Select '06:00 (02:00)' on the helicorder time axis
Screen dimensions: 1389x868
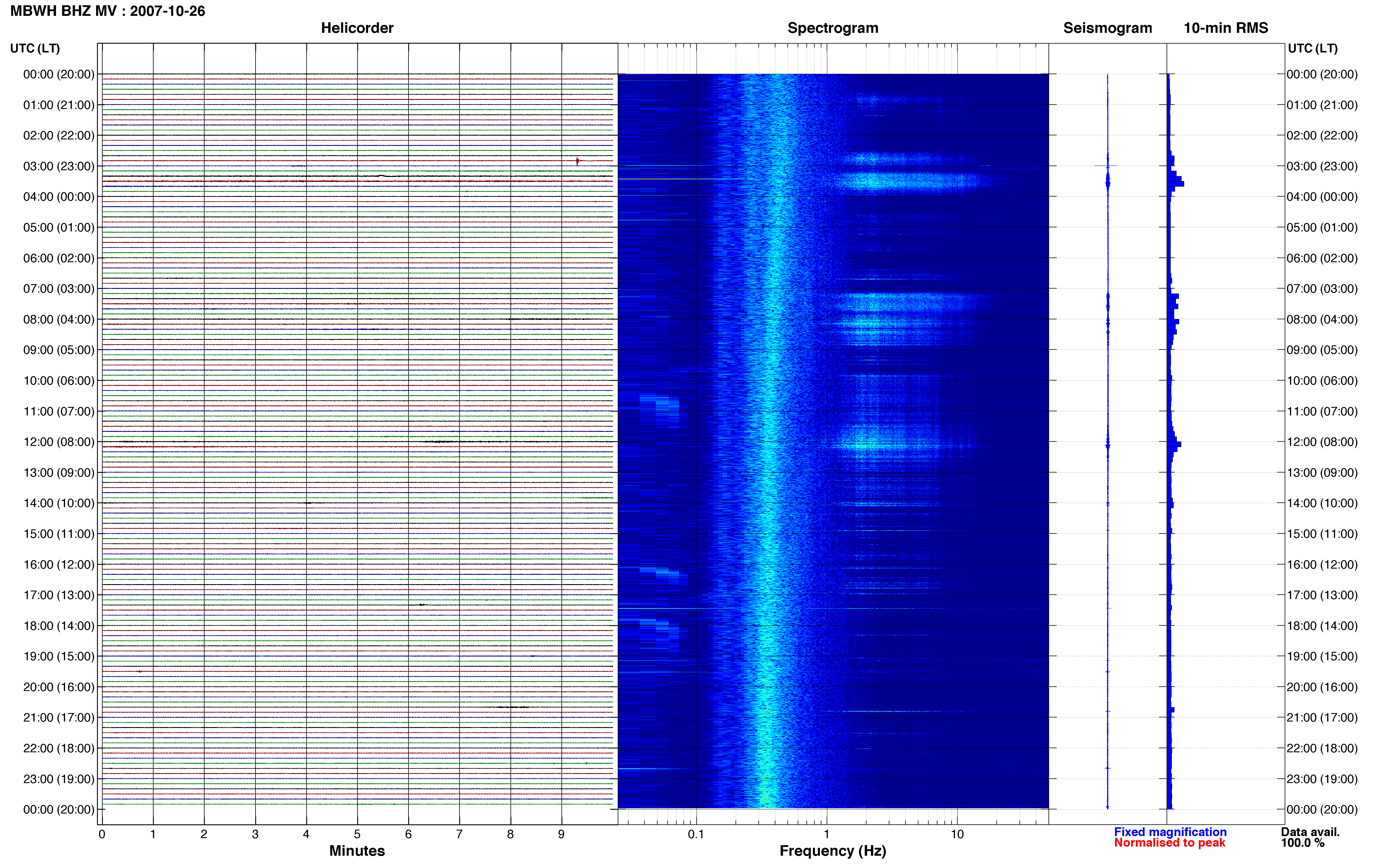point(59,258)
